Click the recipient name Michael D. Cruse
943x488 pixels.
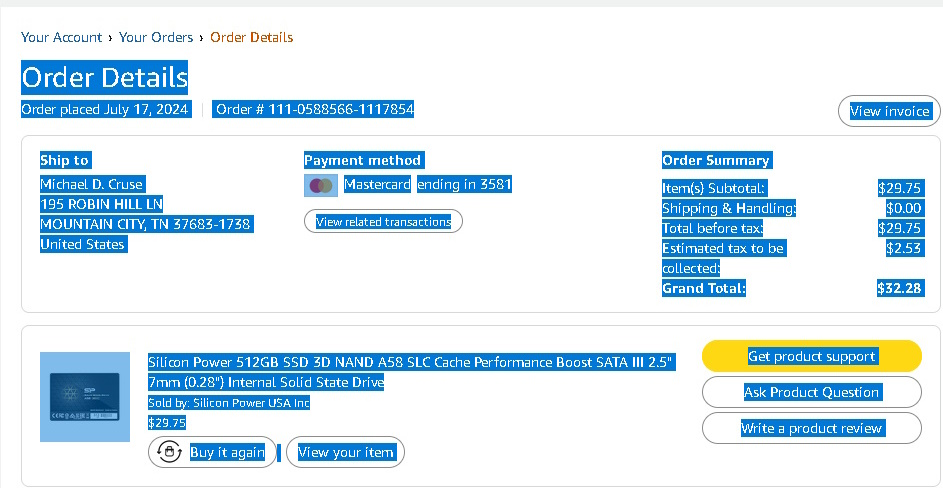(92, 184)
